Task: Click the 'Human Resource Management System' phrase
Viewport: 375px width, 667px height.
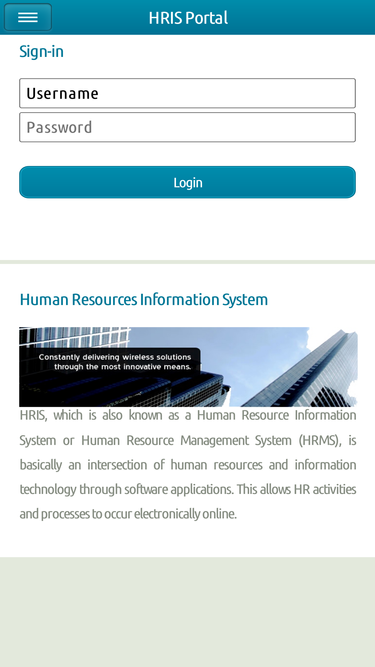Action: [x=186, y=440]
